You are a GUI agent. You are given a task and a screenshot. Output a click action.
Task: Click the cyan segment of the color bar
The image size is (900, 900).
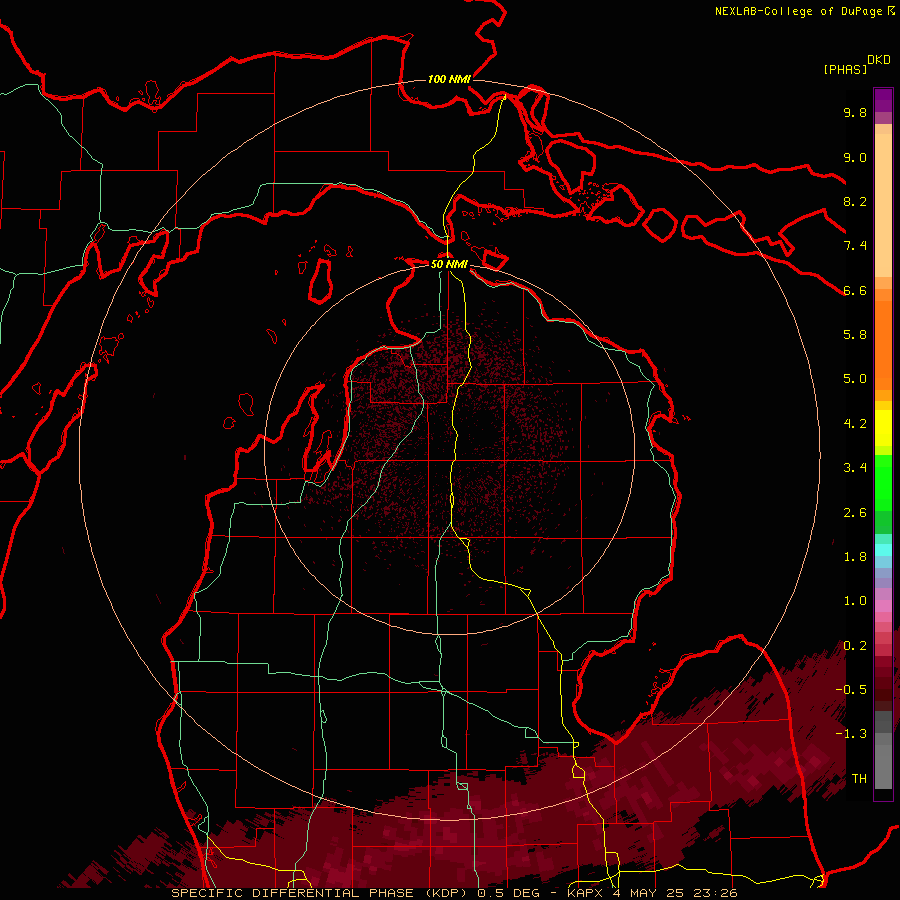[883, 550]
